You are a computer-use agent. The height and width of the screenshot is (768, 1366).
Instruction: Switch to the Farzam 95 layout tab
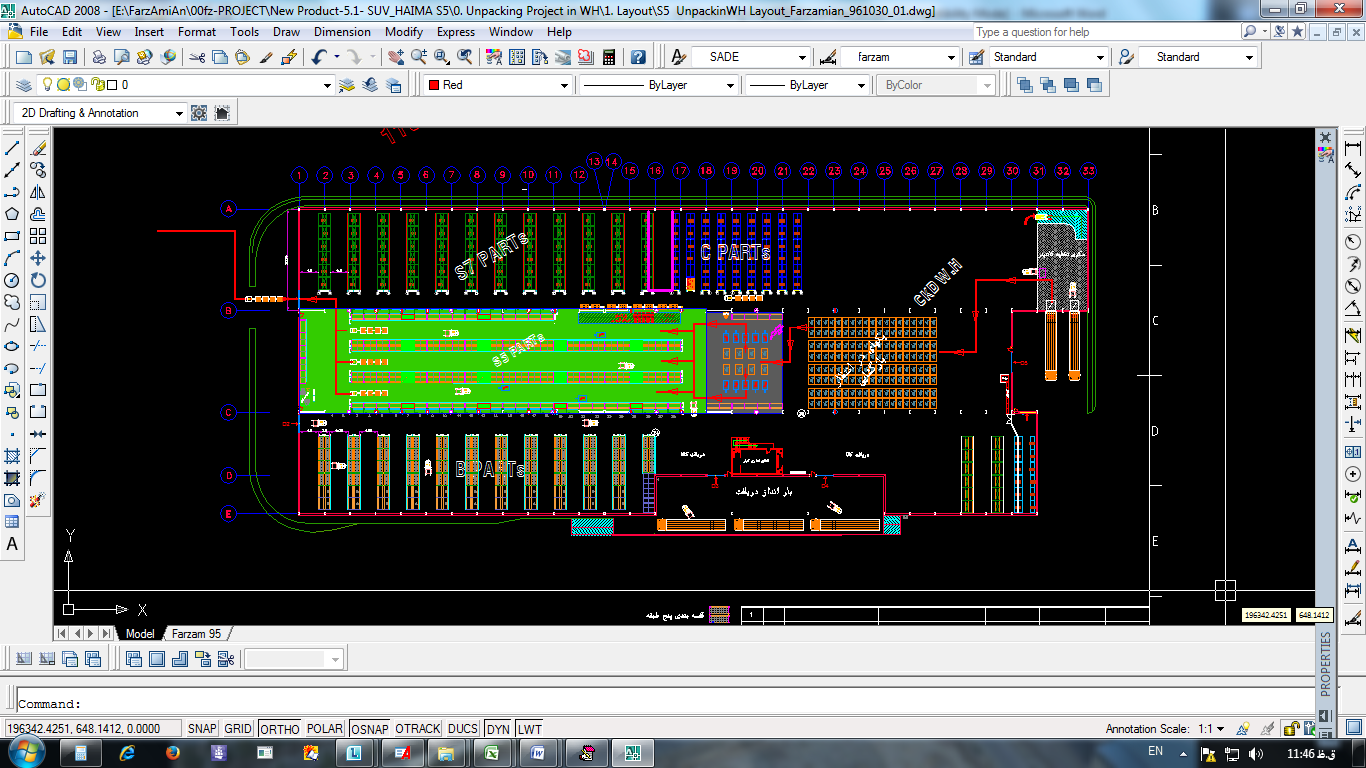197,634
